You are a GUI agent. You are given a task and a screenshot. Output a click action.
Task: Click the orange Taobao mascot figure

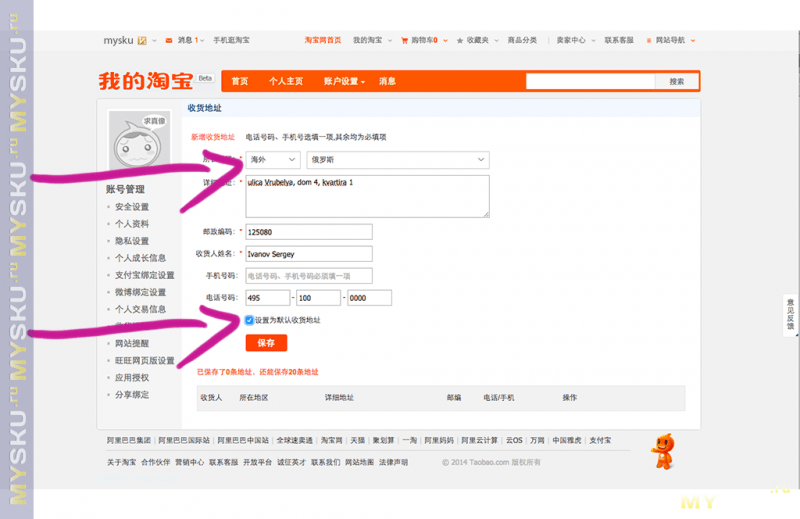click(663, 452)
